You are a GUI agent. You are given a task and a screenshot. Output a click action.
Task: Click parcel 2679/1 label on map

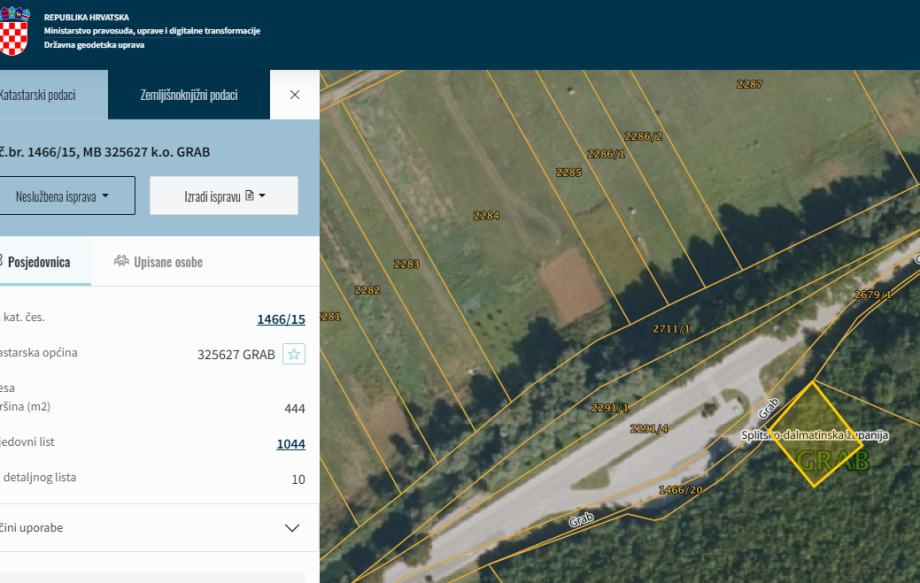tap(872, 294)
